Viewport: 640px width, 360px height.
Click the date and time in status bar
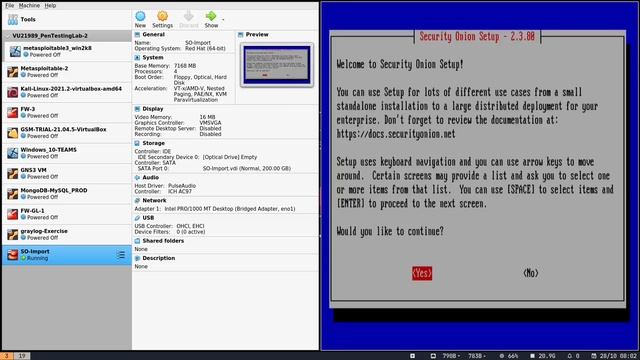coord(614,356)
